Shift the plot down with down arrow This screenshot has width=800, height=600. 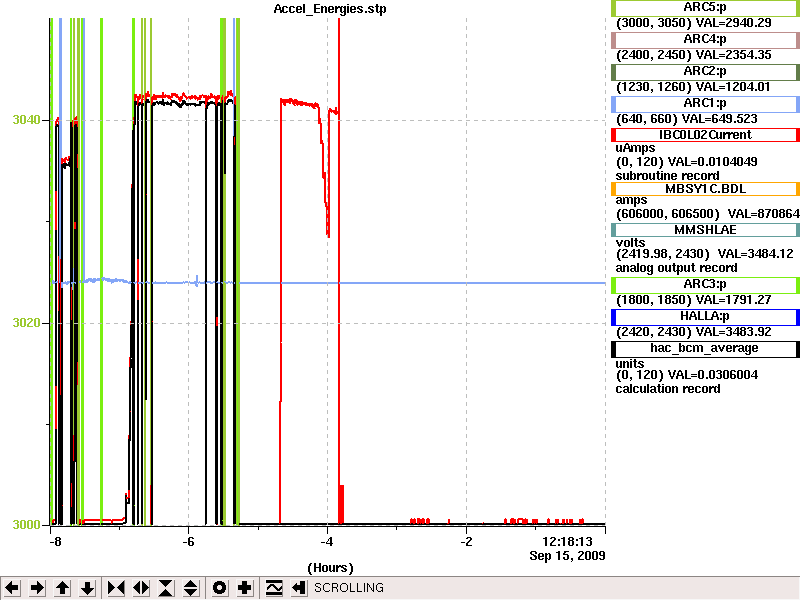87,588
